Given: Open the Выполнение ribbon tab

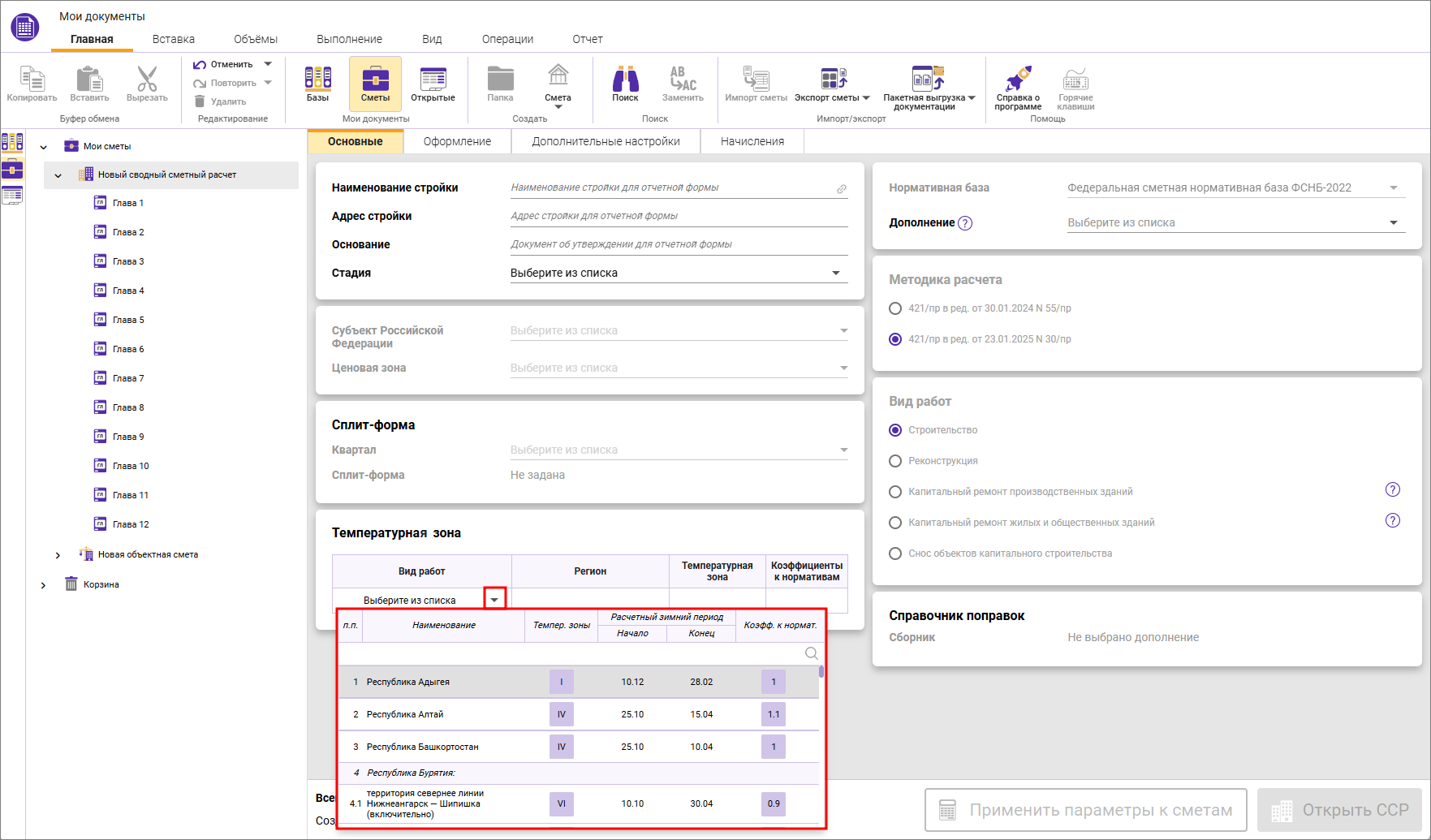Looking at the screenshot, I should 349,39.
